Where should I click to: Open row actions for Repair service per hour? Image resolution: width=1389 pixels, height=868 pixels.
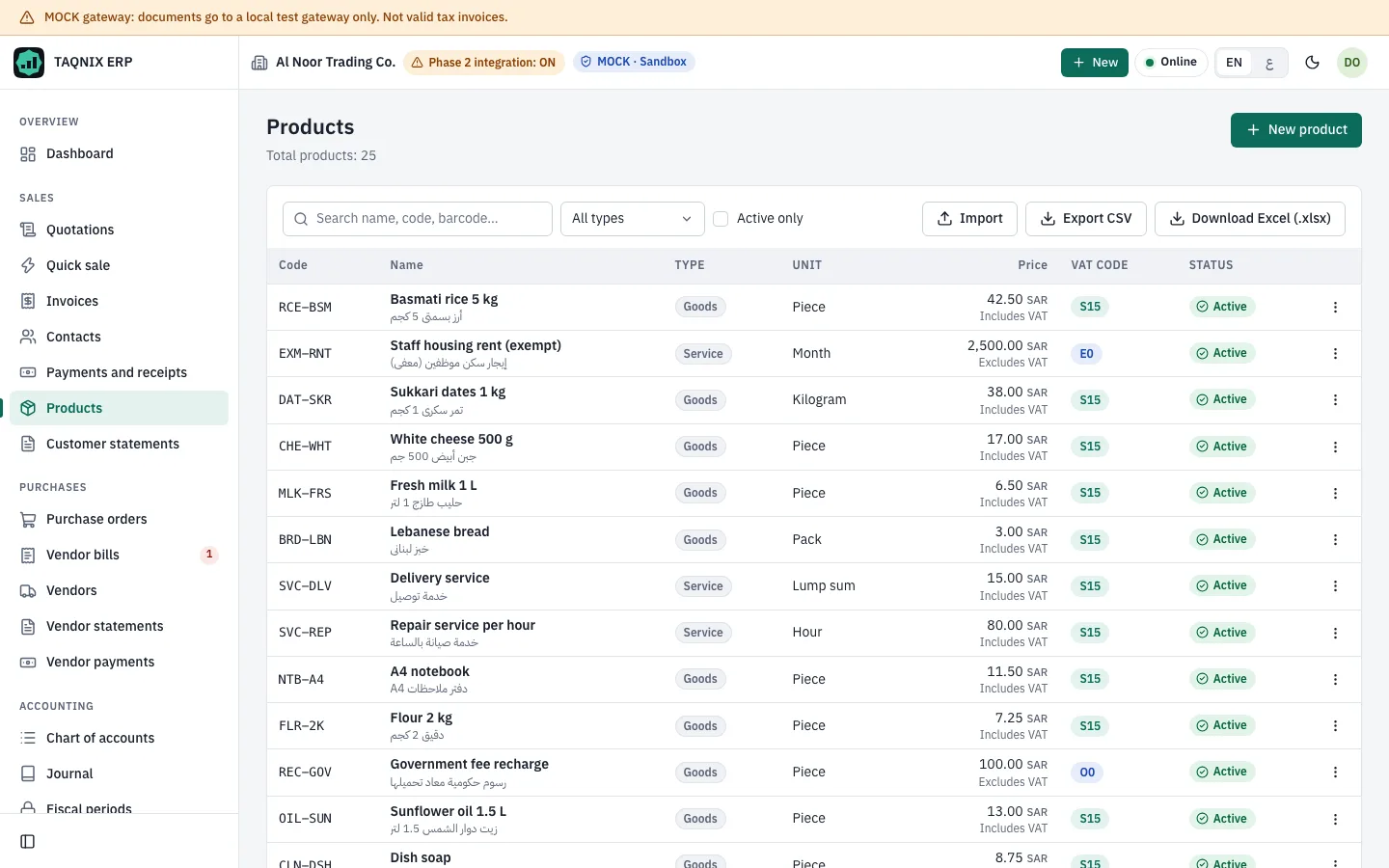tap(1335, 633)
